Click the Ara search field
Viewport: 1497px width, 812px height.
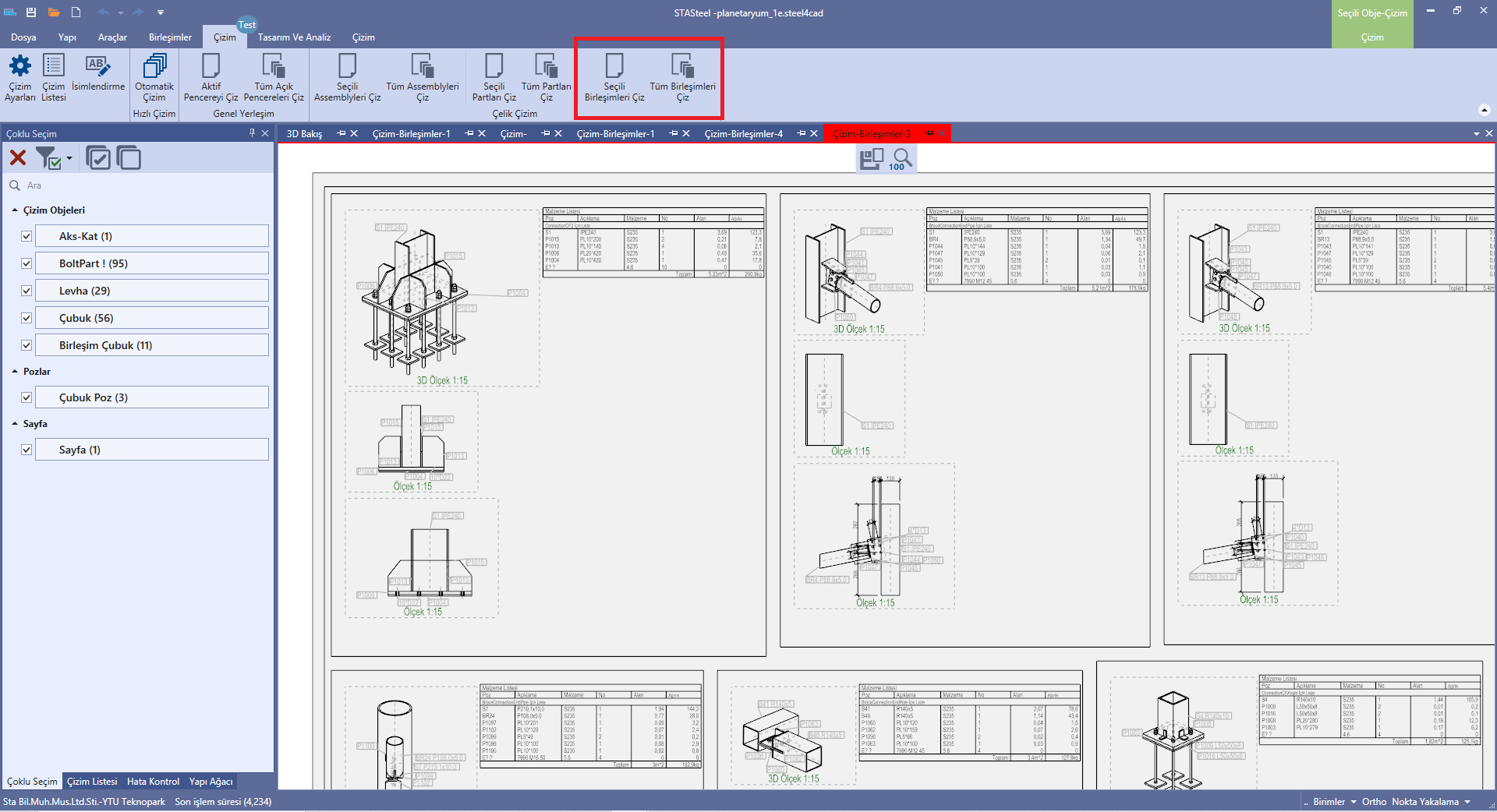[x=140, y=185]
